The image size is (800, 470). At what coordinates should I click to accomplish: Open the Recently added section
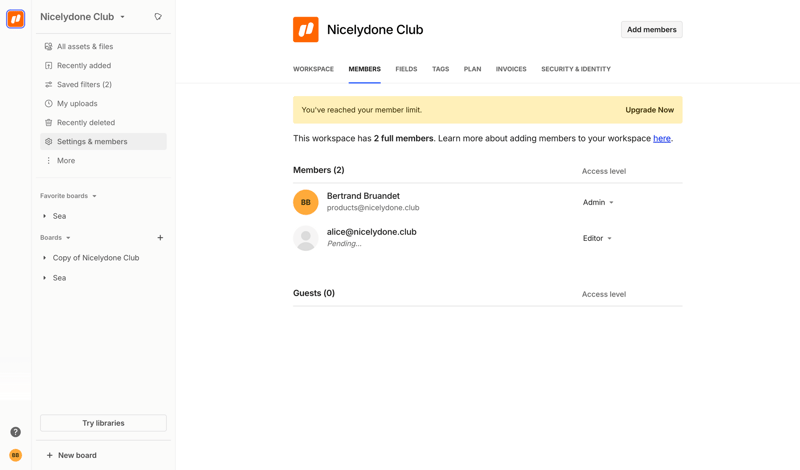pos(83,66)
